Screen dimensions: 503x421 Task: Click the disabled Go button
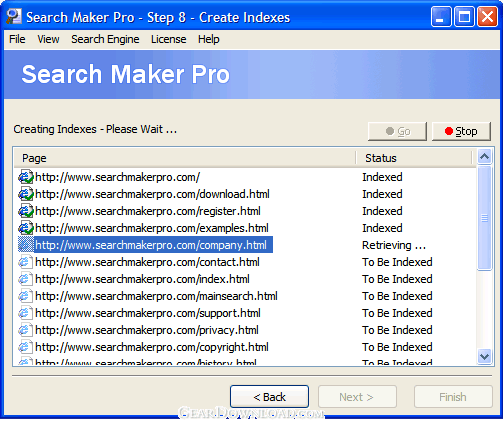click(397, 131)
